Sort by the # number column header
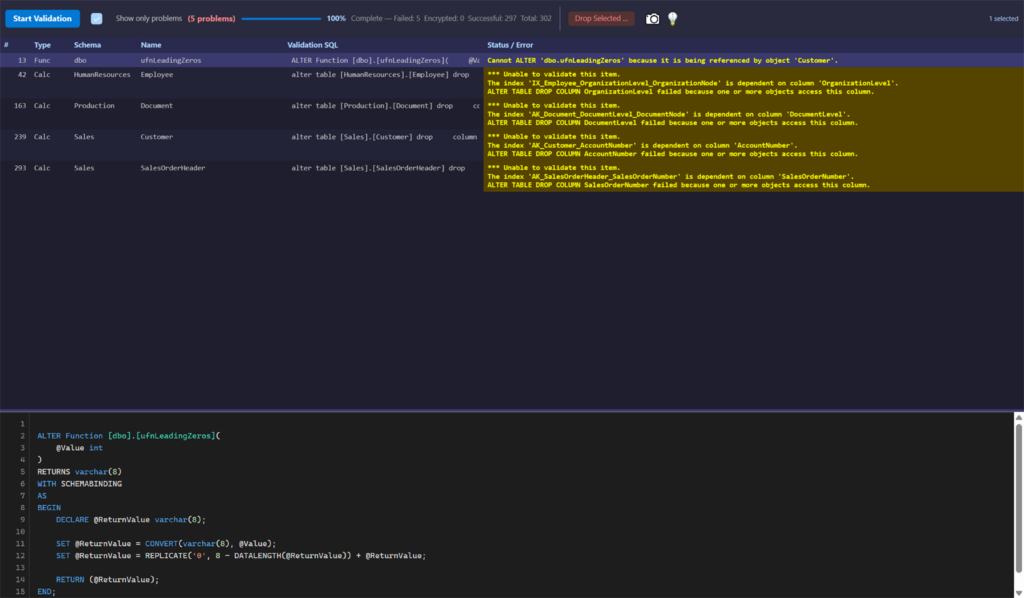The height and width of the screenshot is (598, 1024). (6, 45)
